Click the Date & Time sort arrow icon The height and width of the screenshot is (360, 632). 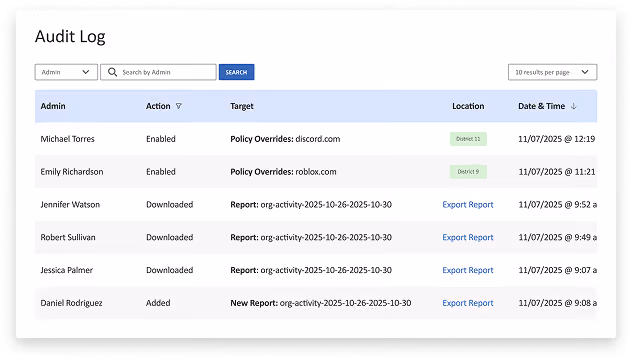click(x=574, y=106)
